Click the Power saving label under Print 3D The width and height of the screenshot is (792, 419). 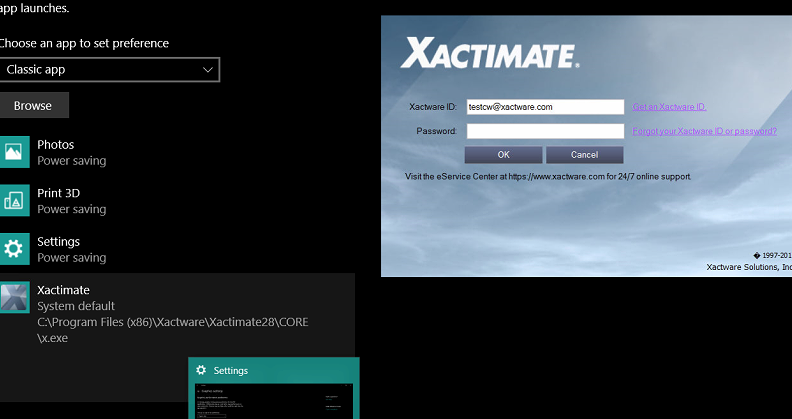tap(72, 210)
